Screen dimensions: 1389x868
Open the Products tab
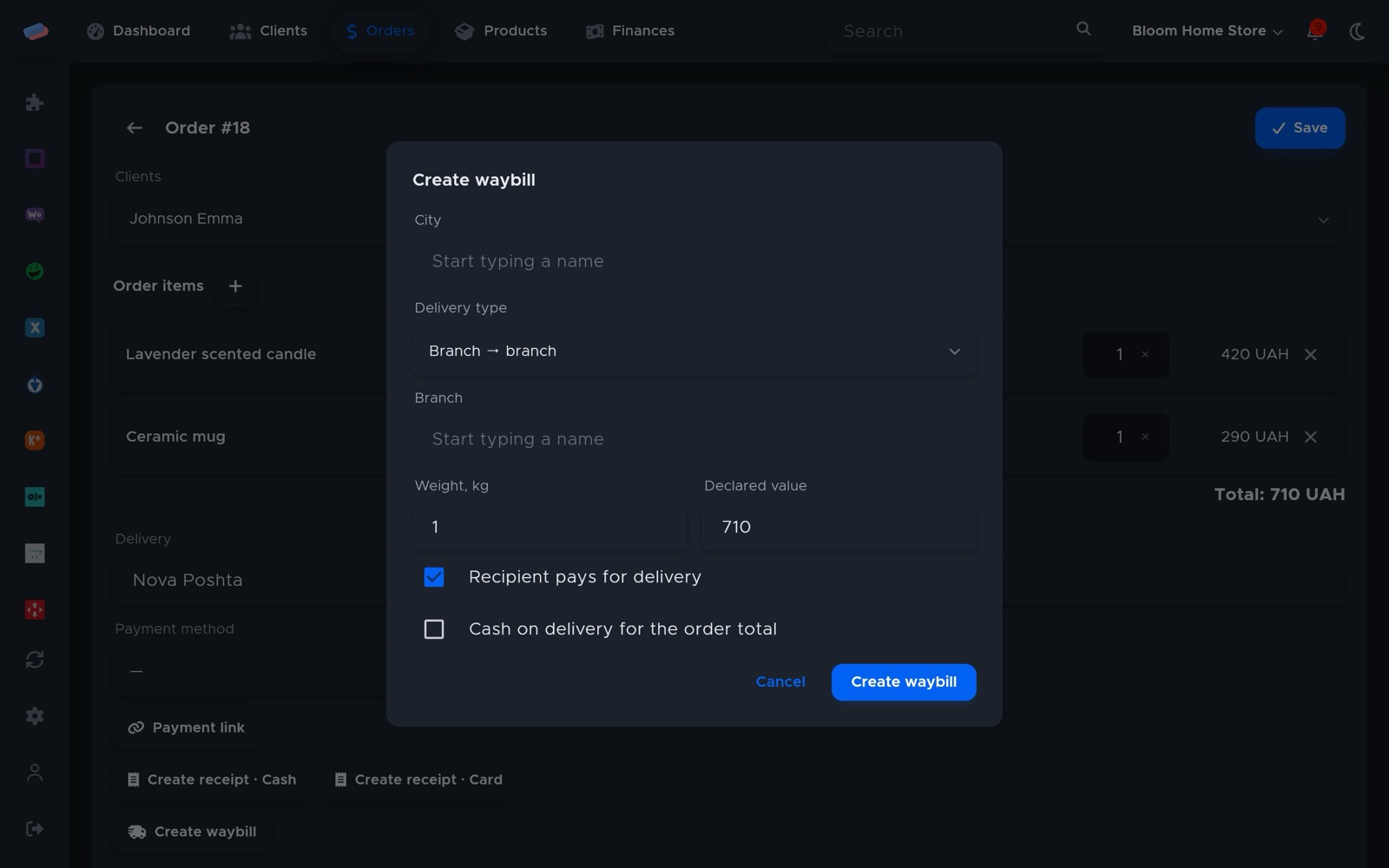pyautogui.click(x=502, y=31)
